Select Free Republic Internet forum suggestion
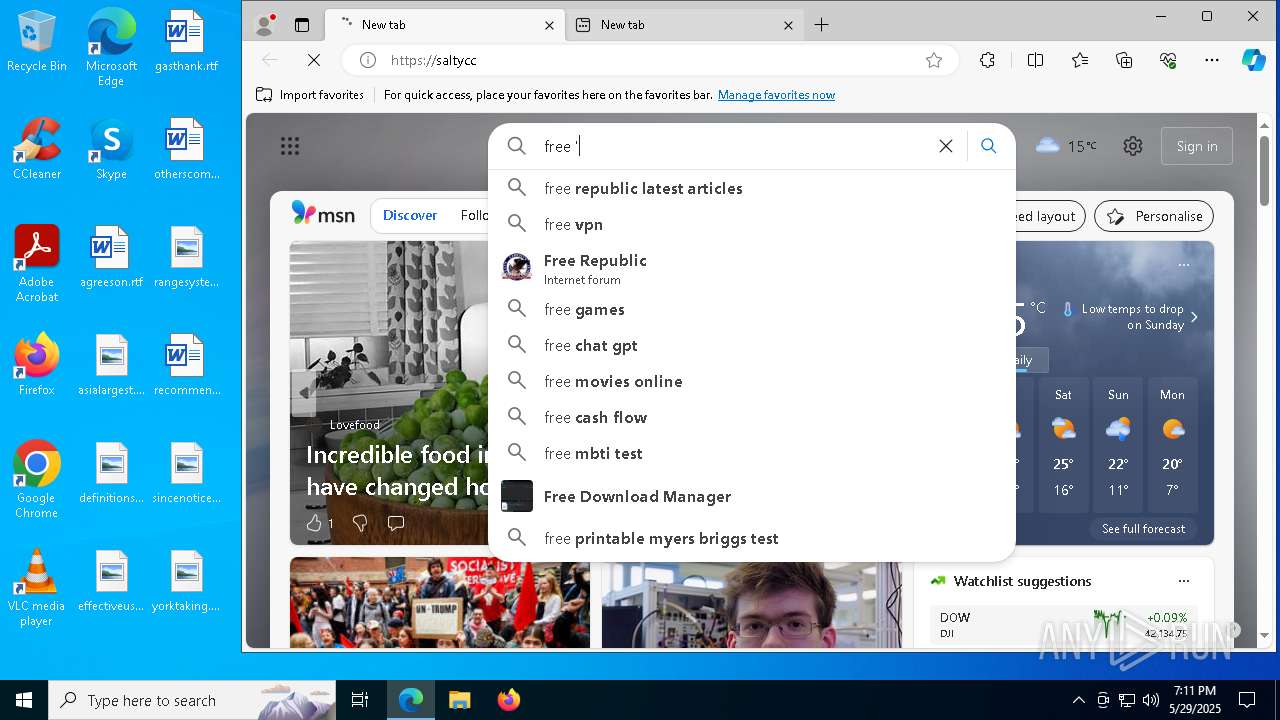Viewport: 1280px width, 720px height. pos(752,268)
